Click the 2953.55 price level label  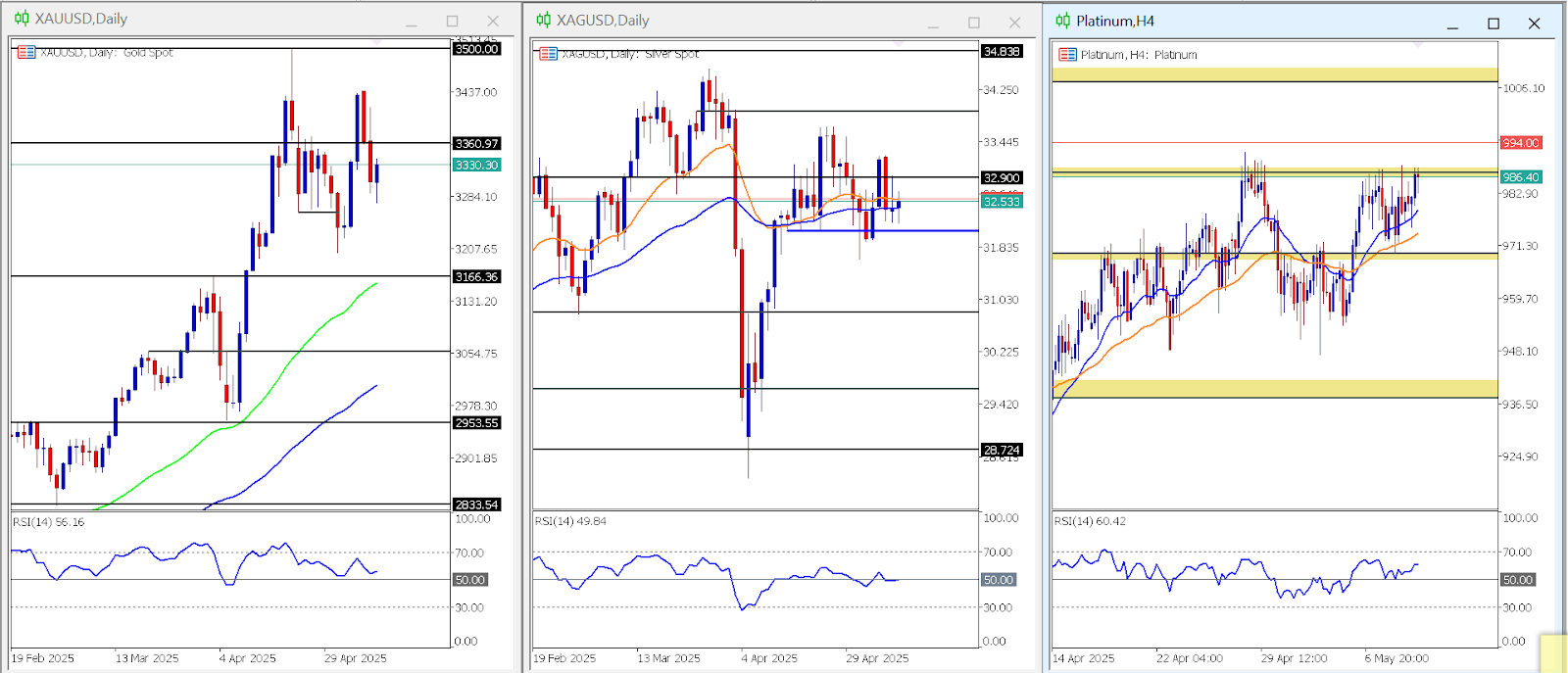[x=476, y=422]
